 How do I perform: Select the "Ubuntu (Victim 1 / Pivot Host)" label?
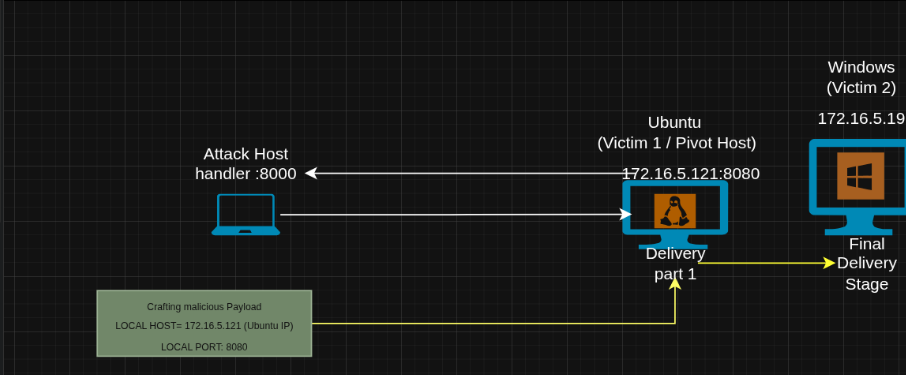click(676, 132)
